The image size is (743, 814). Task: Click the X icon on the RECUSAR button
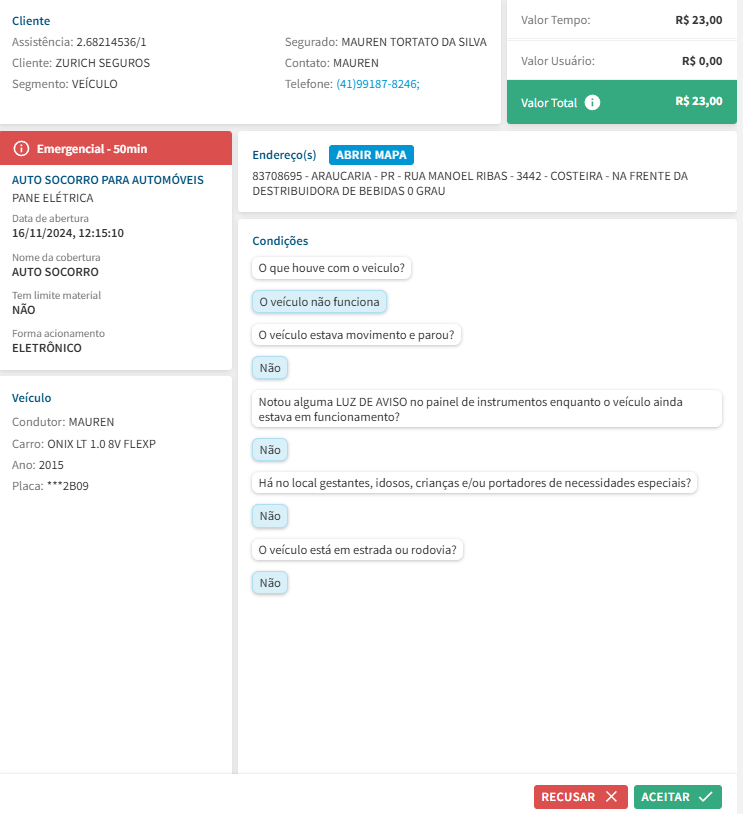pyautogui.click(x=612, y=796)
